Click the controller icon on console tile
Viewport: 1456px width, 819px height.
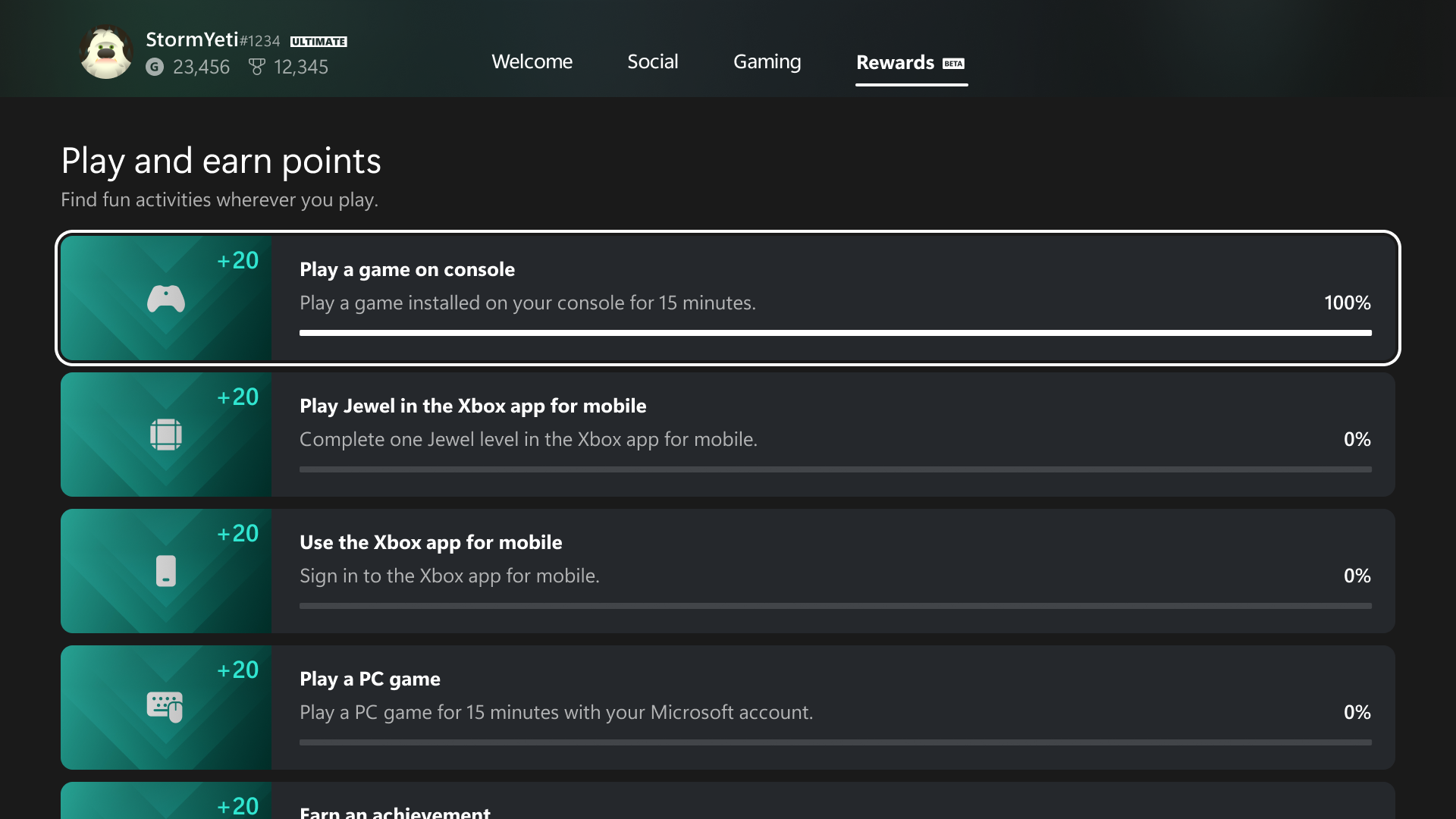(166, 299)
